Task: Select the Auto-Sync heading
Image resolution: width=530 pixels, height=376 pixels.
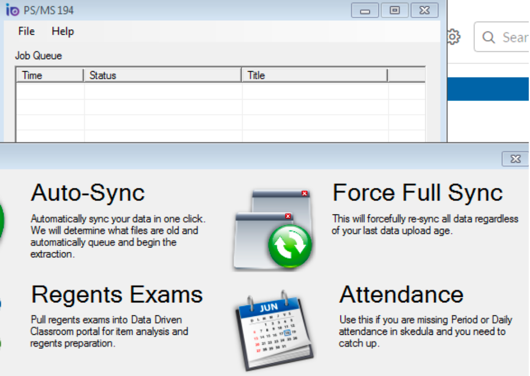Action: tap(88, 193)
